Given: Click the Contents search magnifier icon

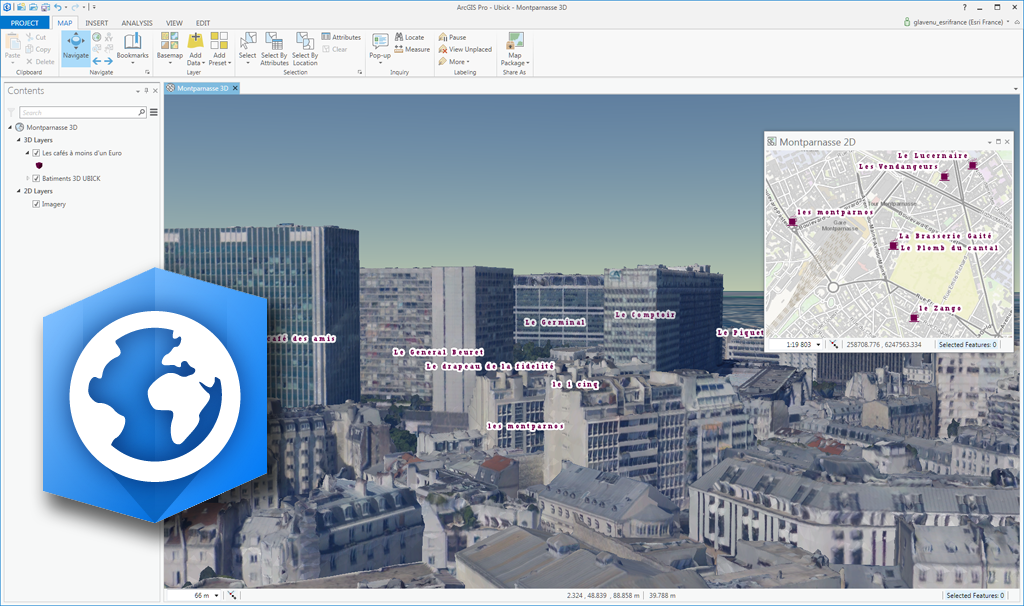Looking at the screenshot, I should [141, 112].
